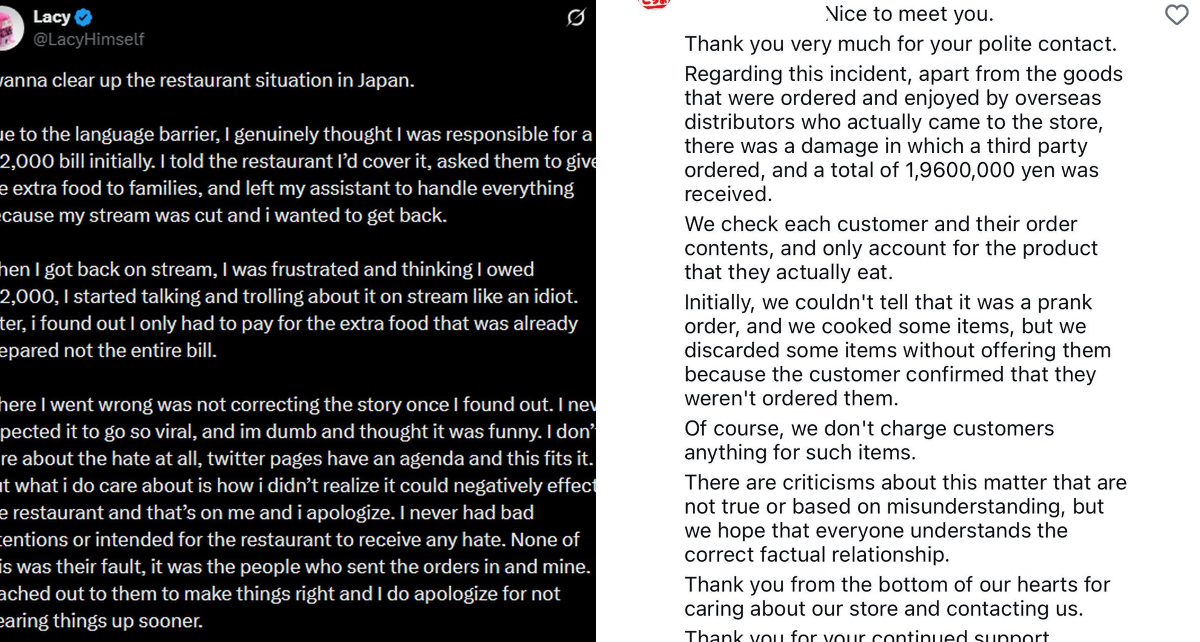The height and width of the screenshot is (642, 1200).
Task: Click the 'Regarding this incident' paragraph
Action: [x=904, y=134]
